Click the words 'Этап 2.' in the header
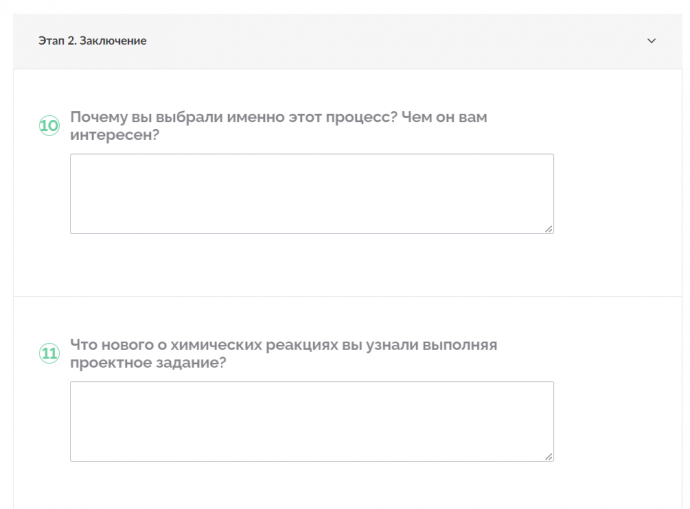The image size is (690, 509). tap(58, 41)
